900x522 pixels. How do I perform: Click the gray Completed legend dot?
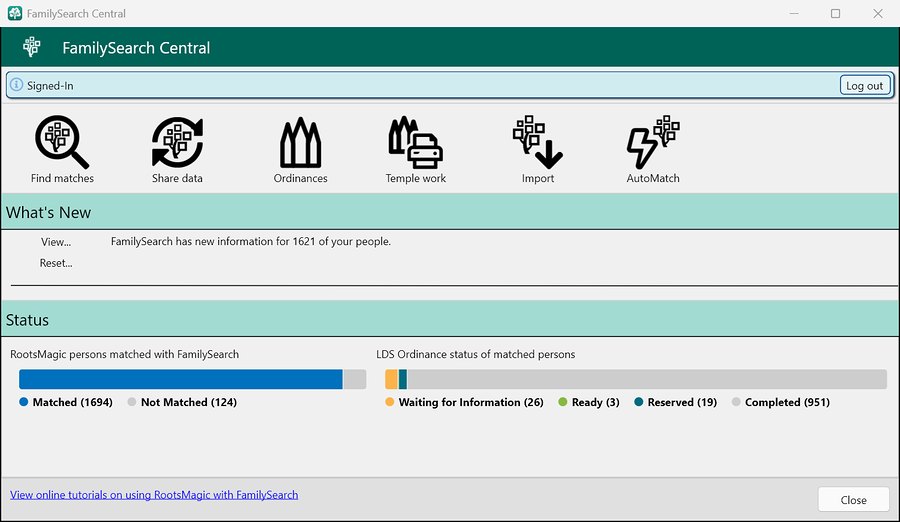click(x=736, y=402)
